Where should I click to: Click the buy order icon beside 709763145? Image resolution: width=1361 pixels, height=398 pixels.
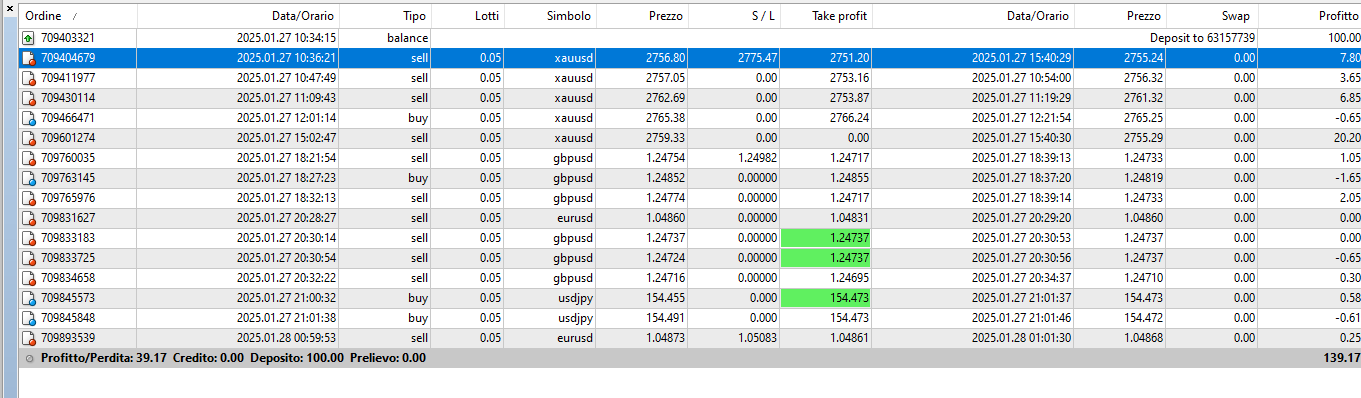point(29,178)
